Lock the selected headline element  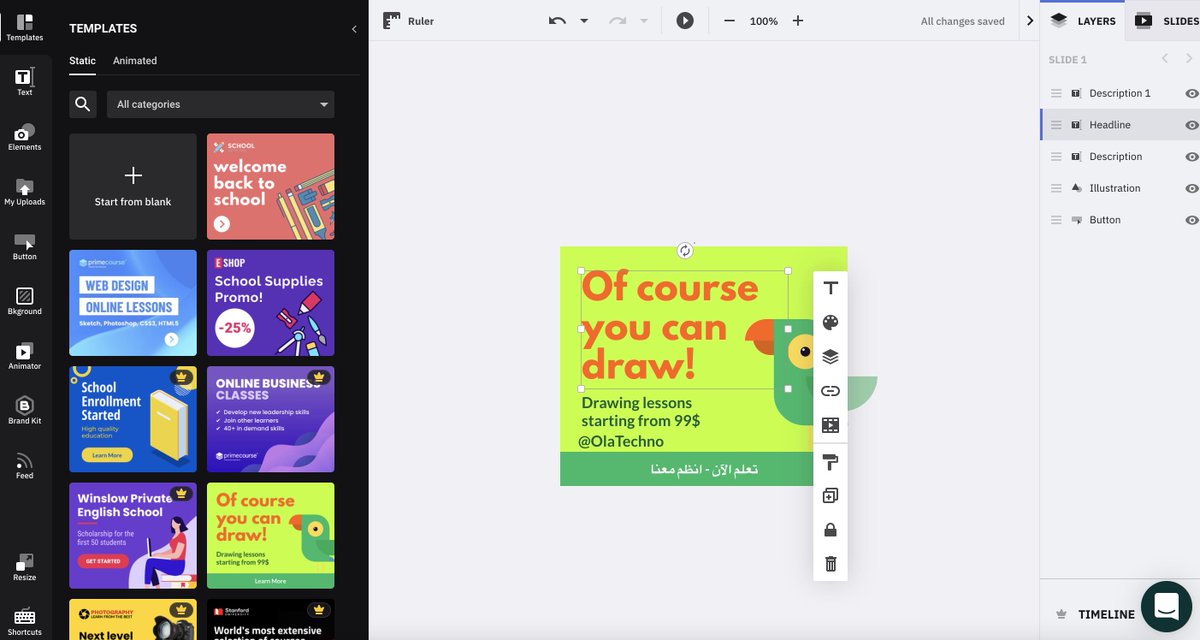click(x=830, y=530)
